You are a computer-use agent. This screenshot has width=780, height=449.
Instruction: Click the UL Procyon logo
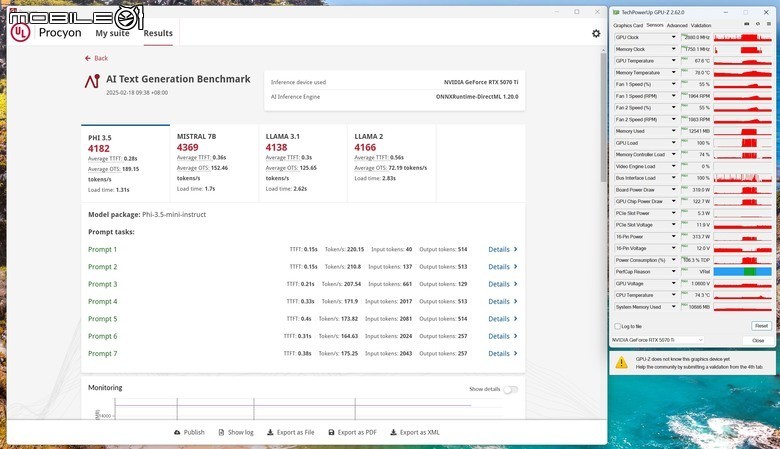(20, 33)
